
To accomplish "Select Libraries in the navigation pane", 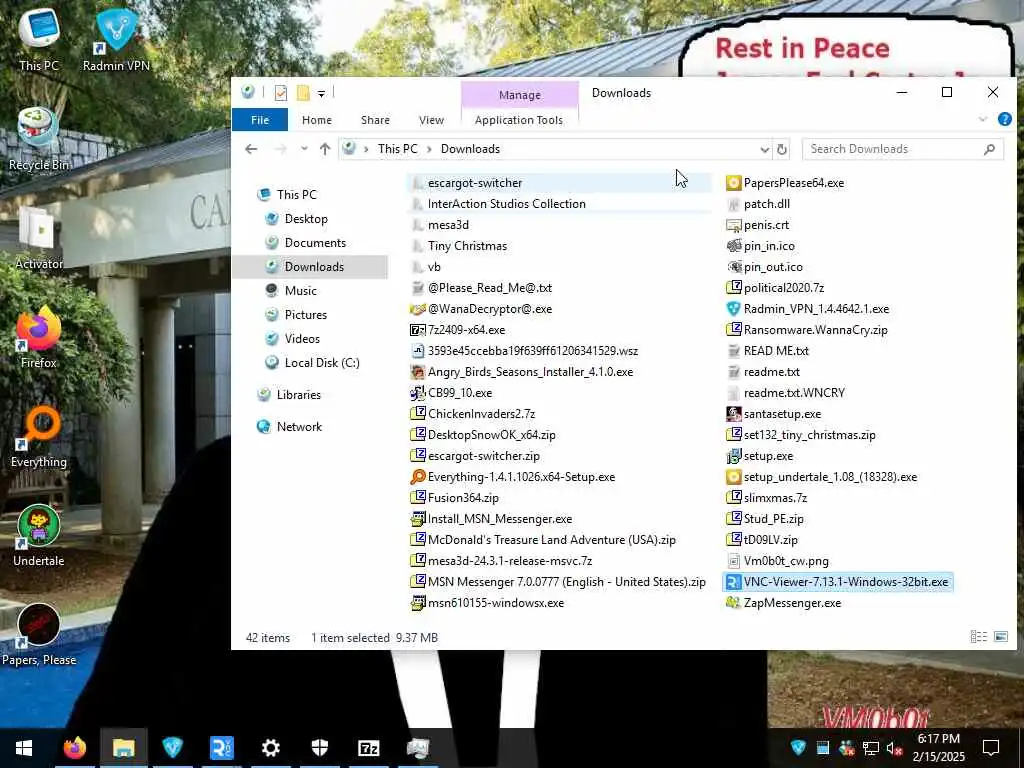I will point(298,395).
